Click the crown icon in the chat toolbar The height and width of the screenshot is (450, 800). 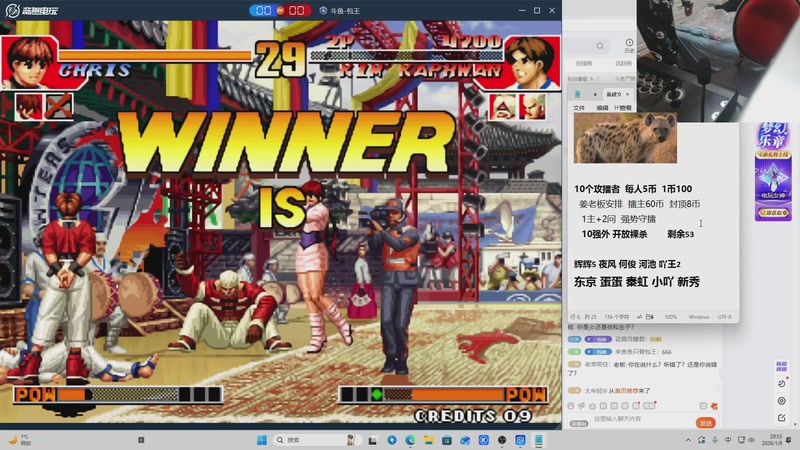592,406
